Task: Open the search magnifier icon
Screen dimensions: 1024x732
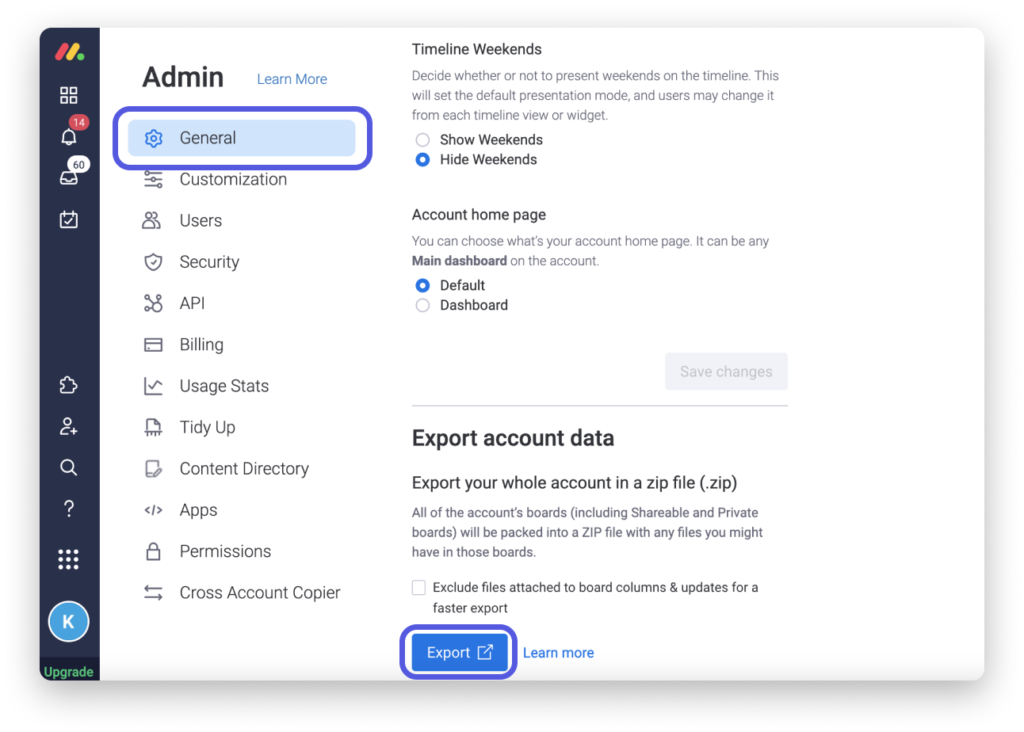Action: pyautogui.click(x=68, y=467)
